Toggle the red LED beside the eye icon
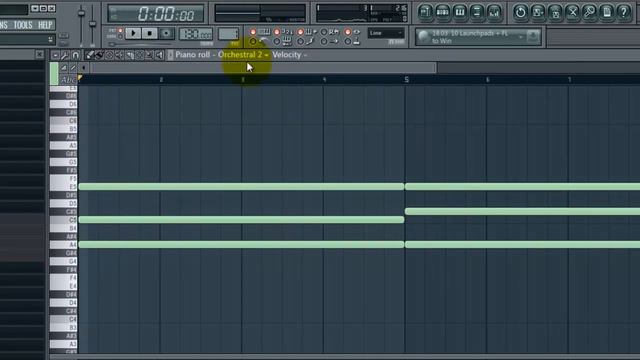 click(x=347, y=31)
